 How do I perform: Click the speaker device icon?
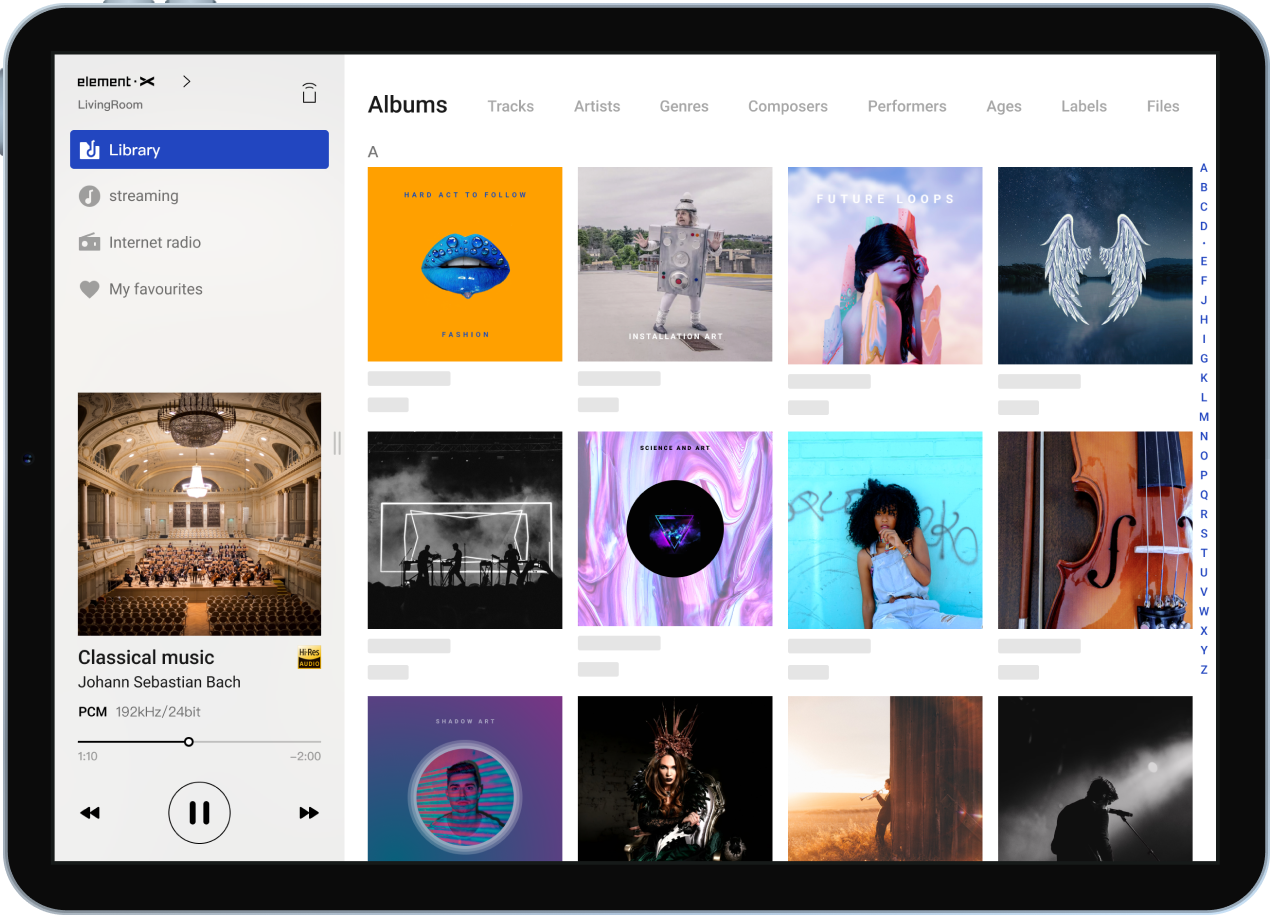[310, 93]
